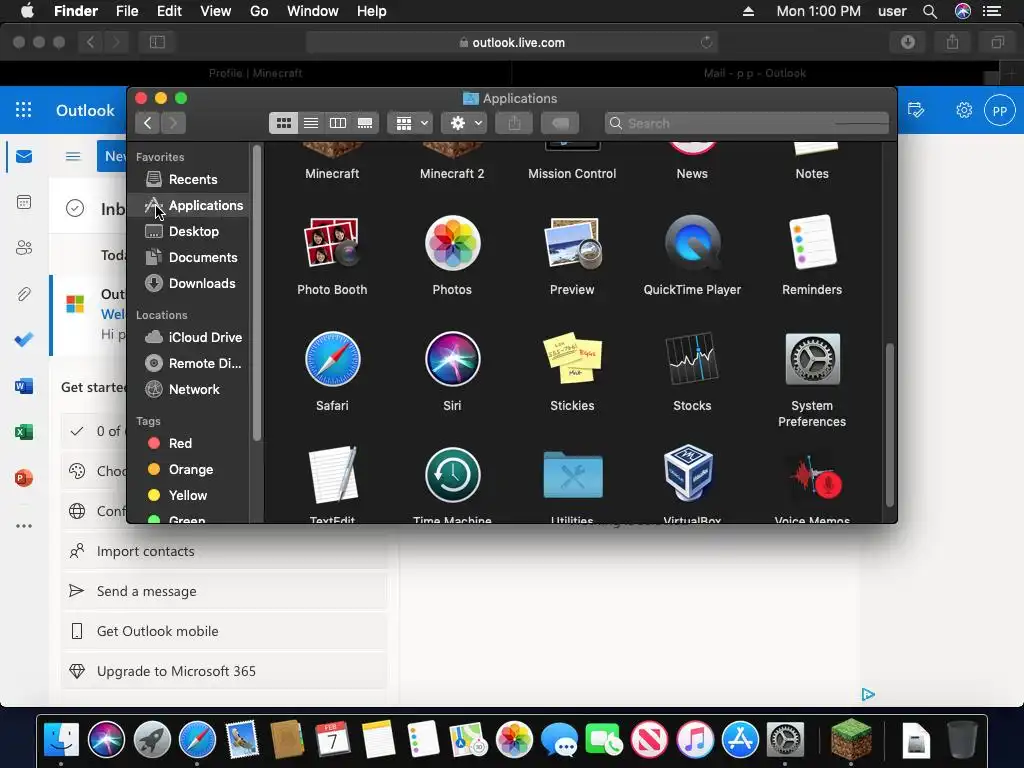Open Word from the Outlook sidebar

coord(24,386)
